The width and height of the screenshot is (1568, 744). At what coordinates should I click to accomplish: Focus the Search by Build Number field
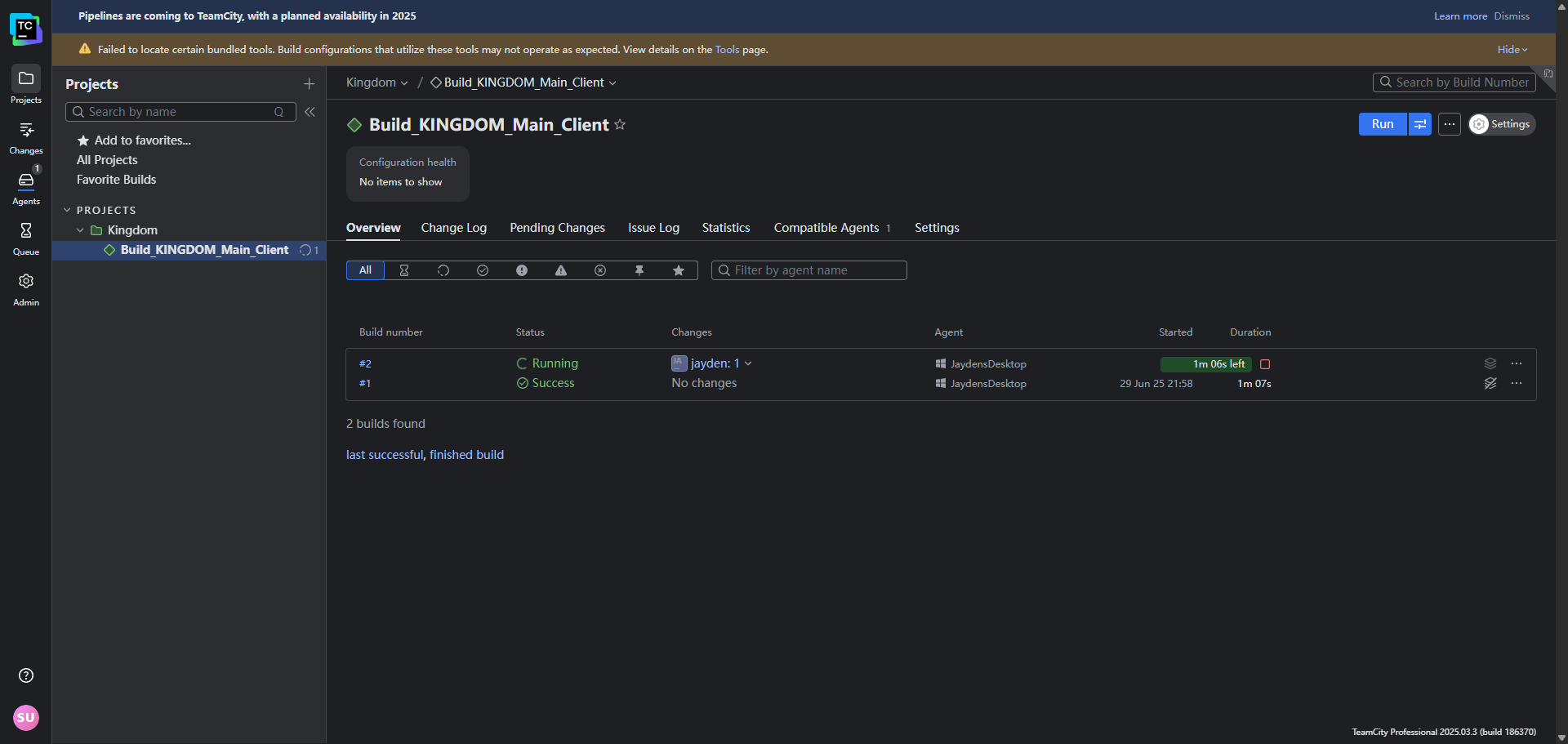(1454, 82)
